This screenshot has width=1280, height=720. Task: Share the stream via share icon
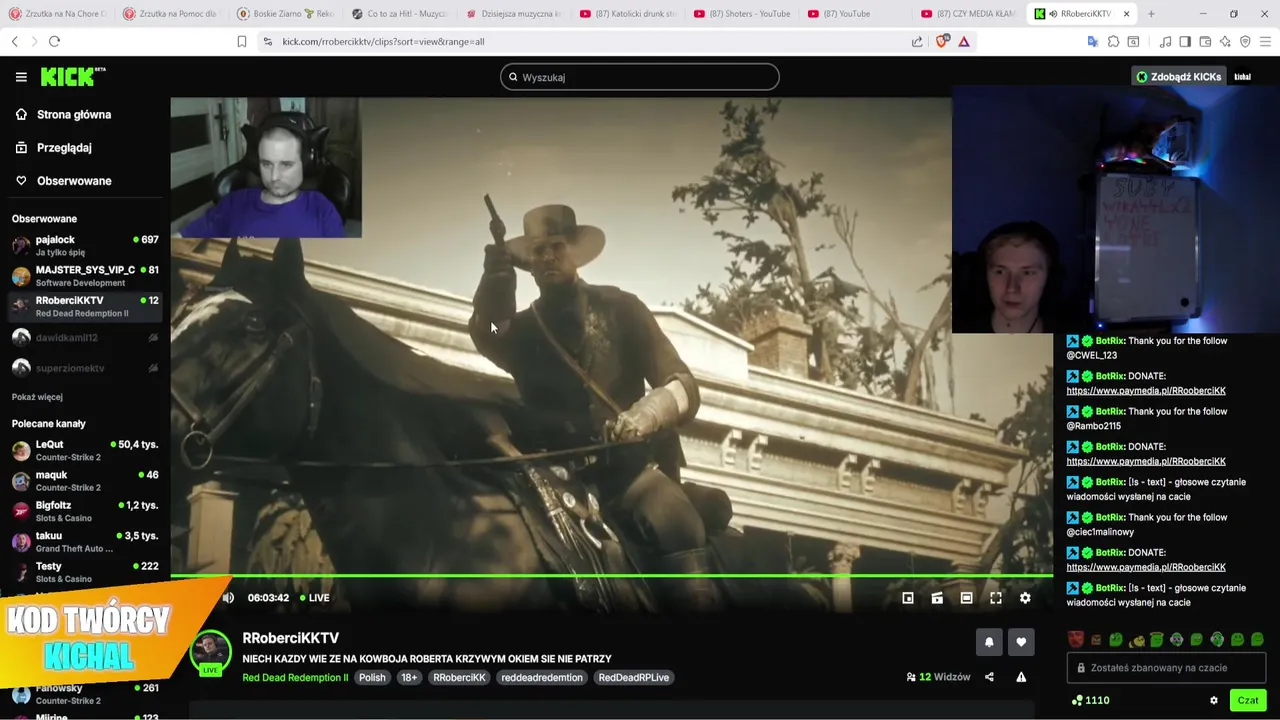coord(989,677)
